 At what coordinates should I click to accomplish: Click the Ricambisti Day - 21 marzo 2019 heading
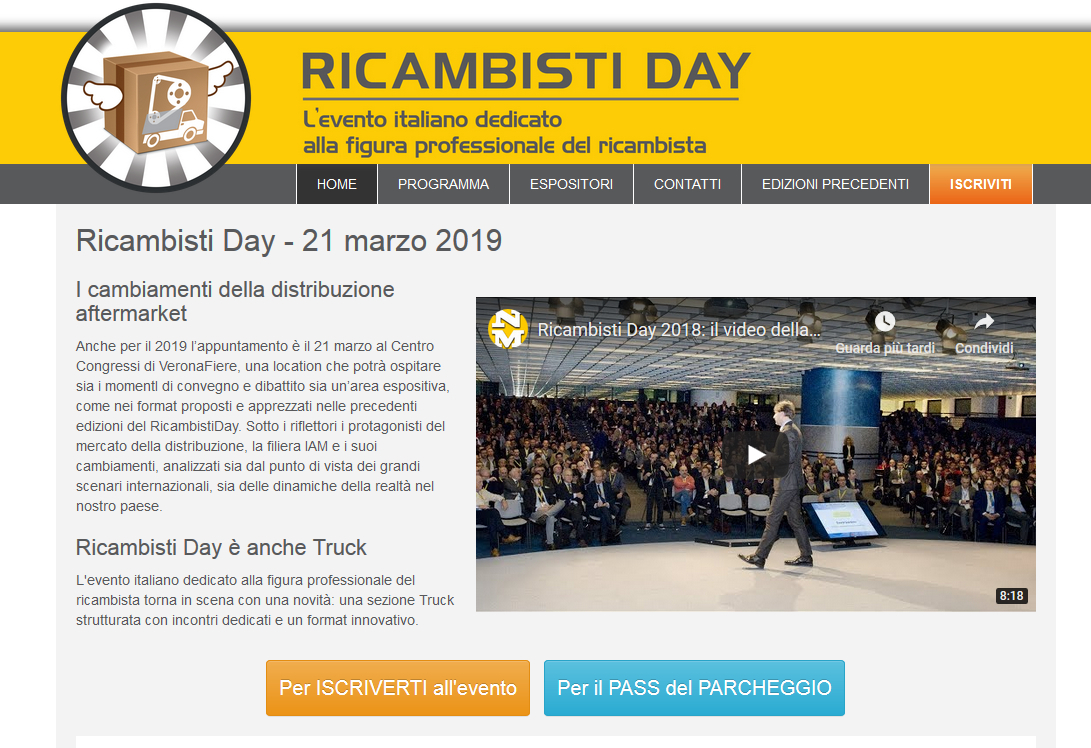(x=289, y=241)
